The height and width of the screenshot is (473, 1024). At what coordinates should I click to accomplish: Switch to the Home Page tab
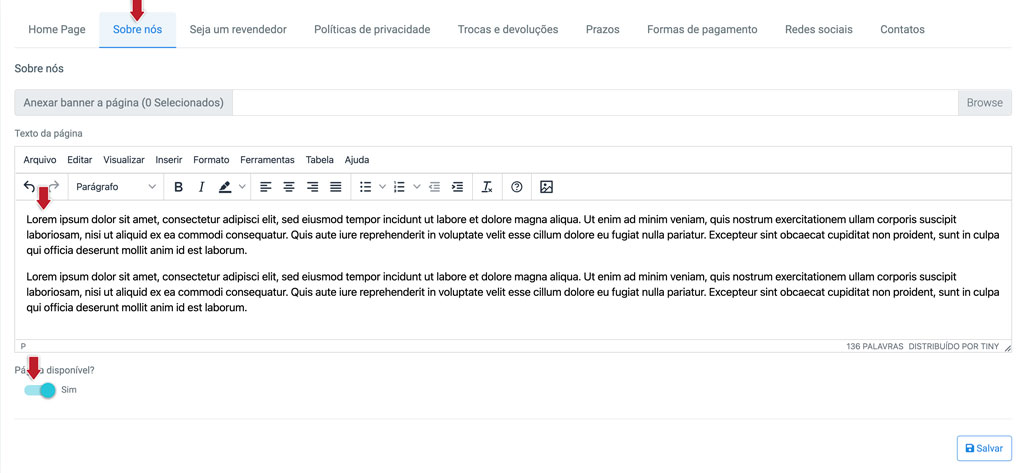(x=57, y=29)
